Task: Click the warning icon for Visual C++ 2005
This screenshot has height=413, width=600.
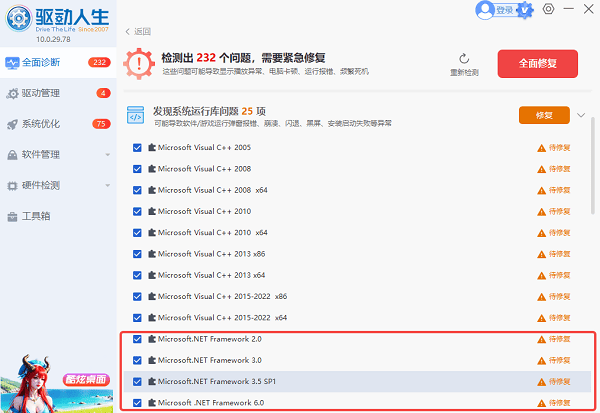Action: pyautogui.click(x=541, y=147)
